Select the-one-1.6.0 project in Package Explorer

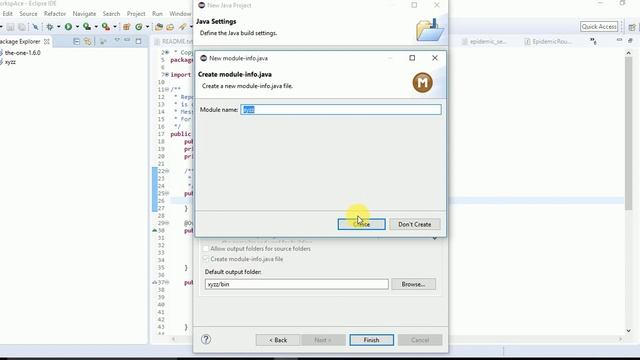22,53
